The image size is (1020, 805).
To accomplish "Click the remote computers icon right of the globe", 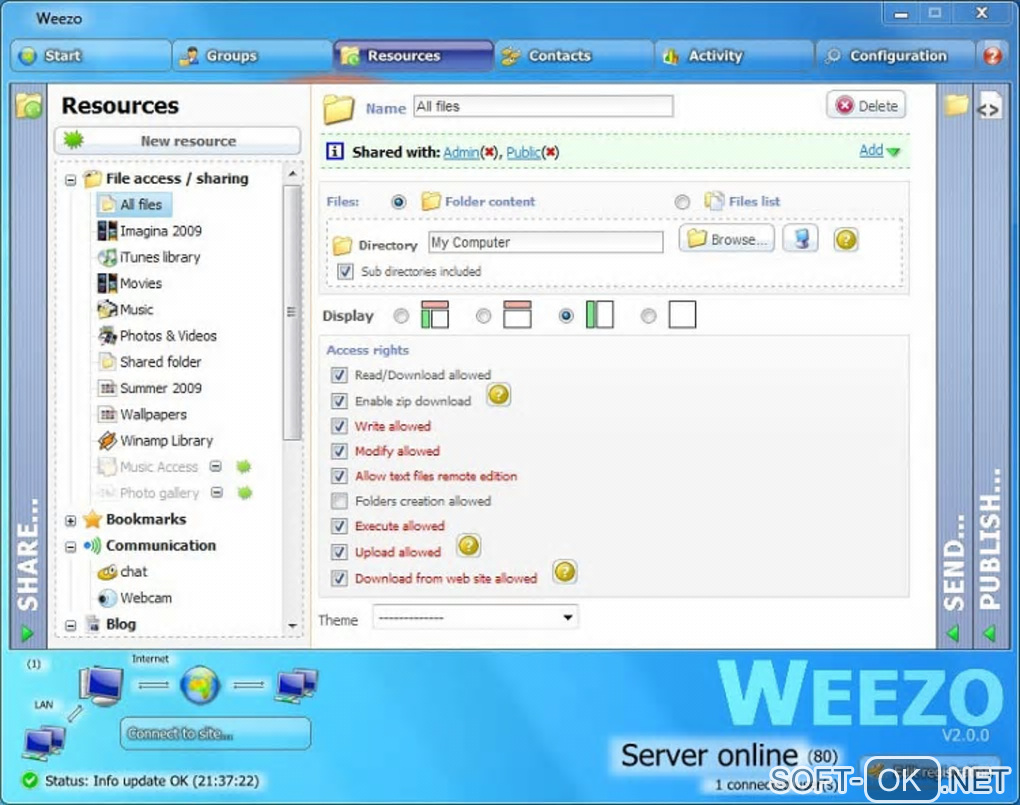I will [297, 685].
